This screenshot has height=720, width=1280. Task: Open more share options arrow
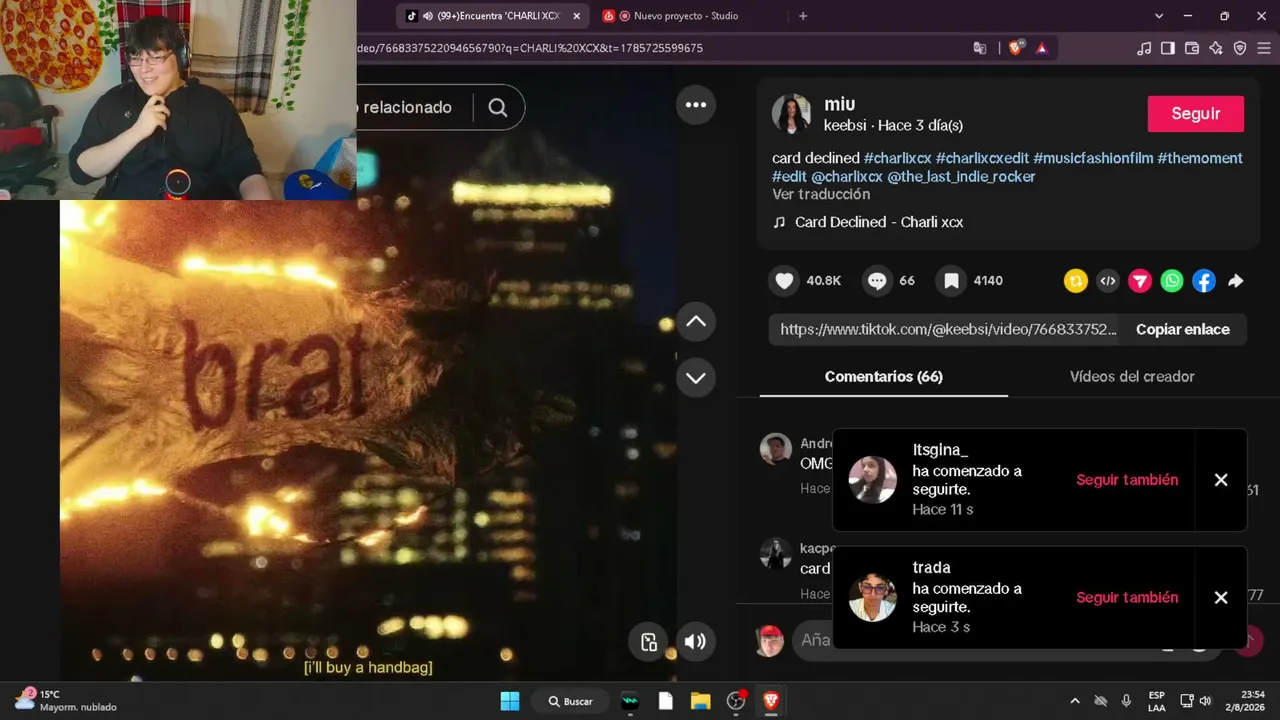pos(1236,281)
